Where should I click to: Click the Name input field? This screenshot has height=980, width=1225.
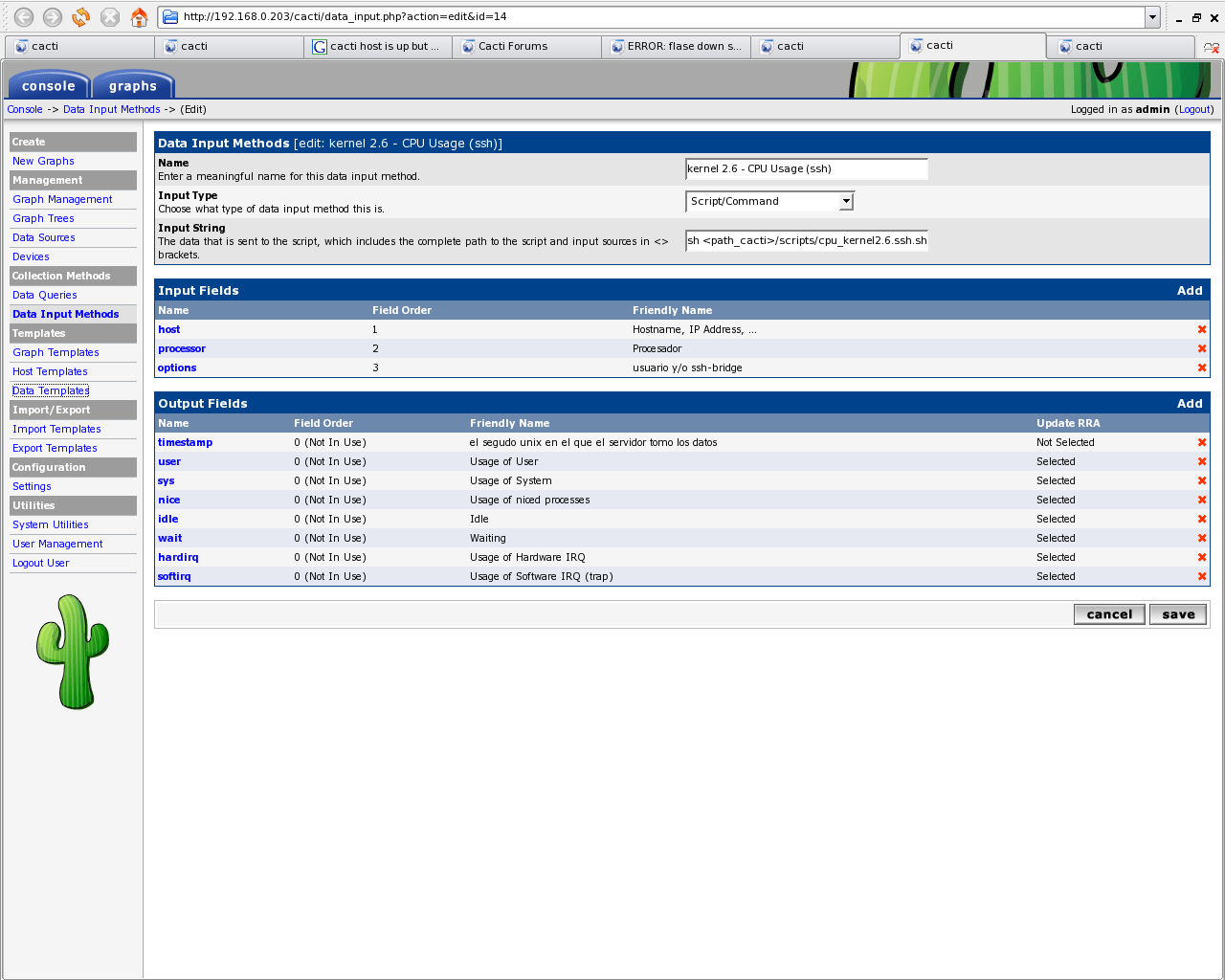(x=807, y=168)
